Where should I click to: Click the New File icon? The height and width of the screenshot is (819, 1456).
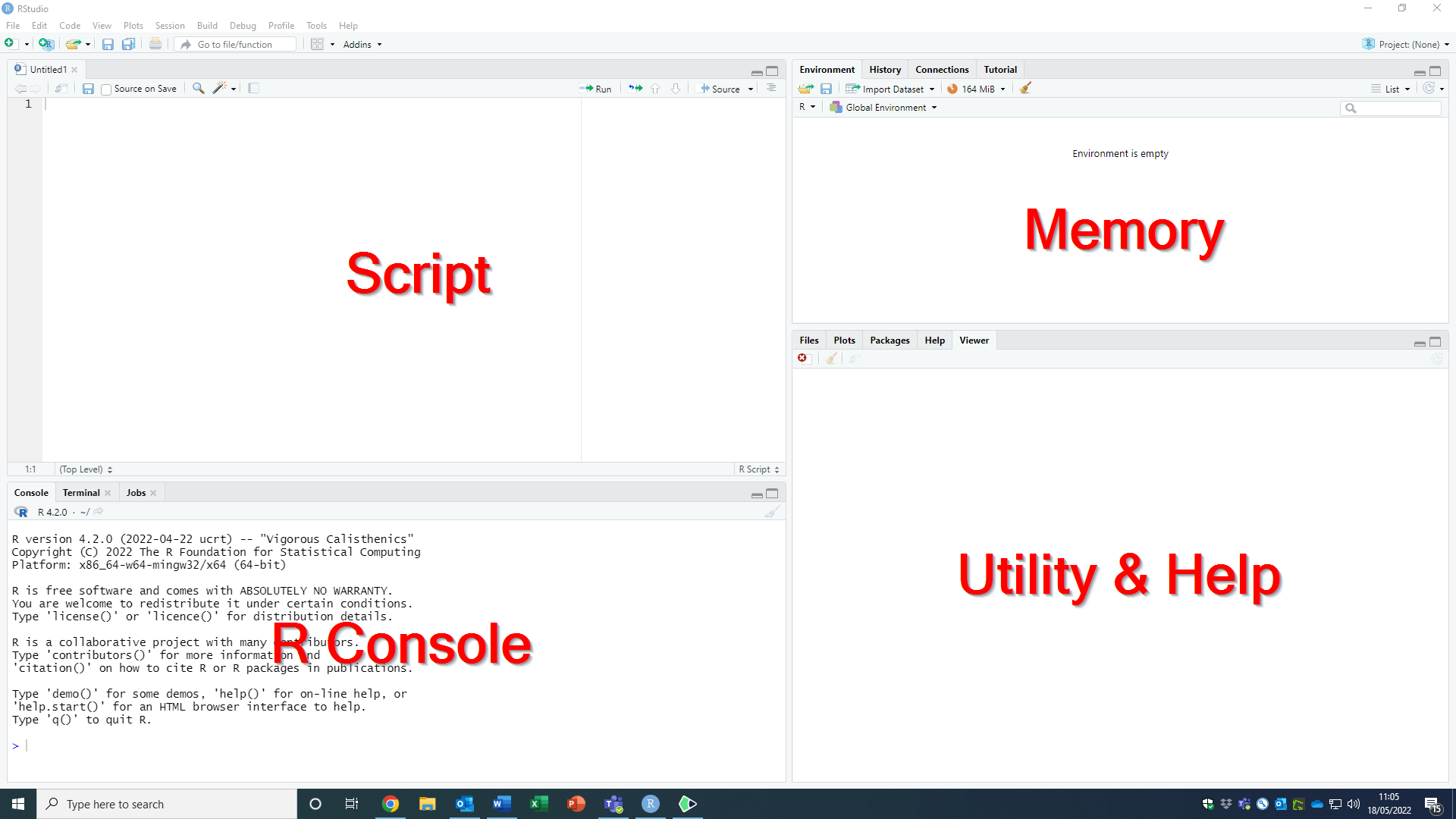(x=11, y=44)
